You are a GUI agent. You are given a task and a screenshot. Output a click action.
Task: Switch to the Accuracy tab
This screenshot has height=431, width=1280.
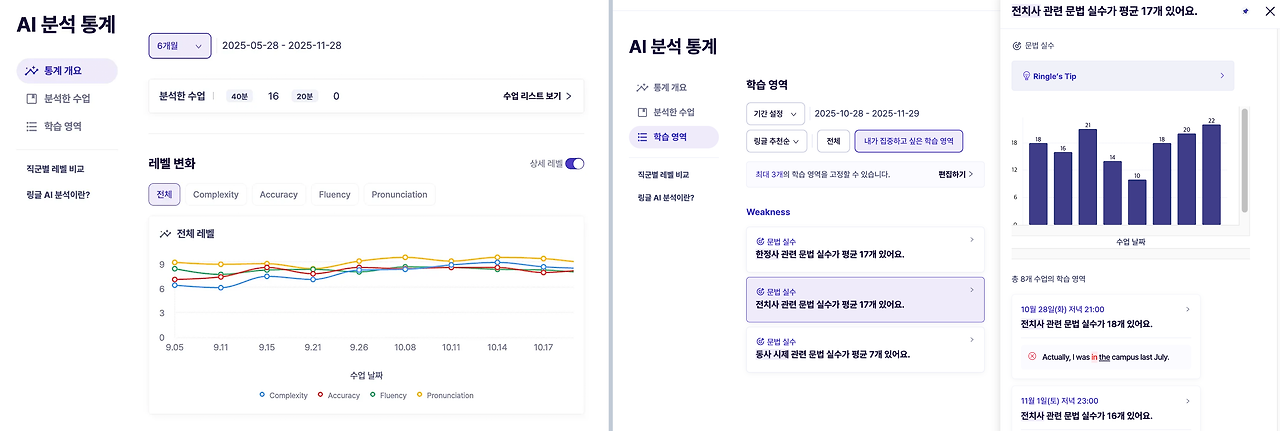pyautogui.click(x=279, y=195)
